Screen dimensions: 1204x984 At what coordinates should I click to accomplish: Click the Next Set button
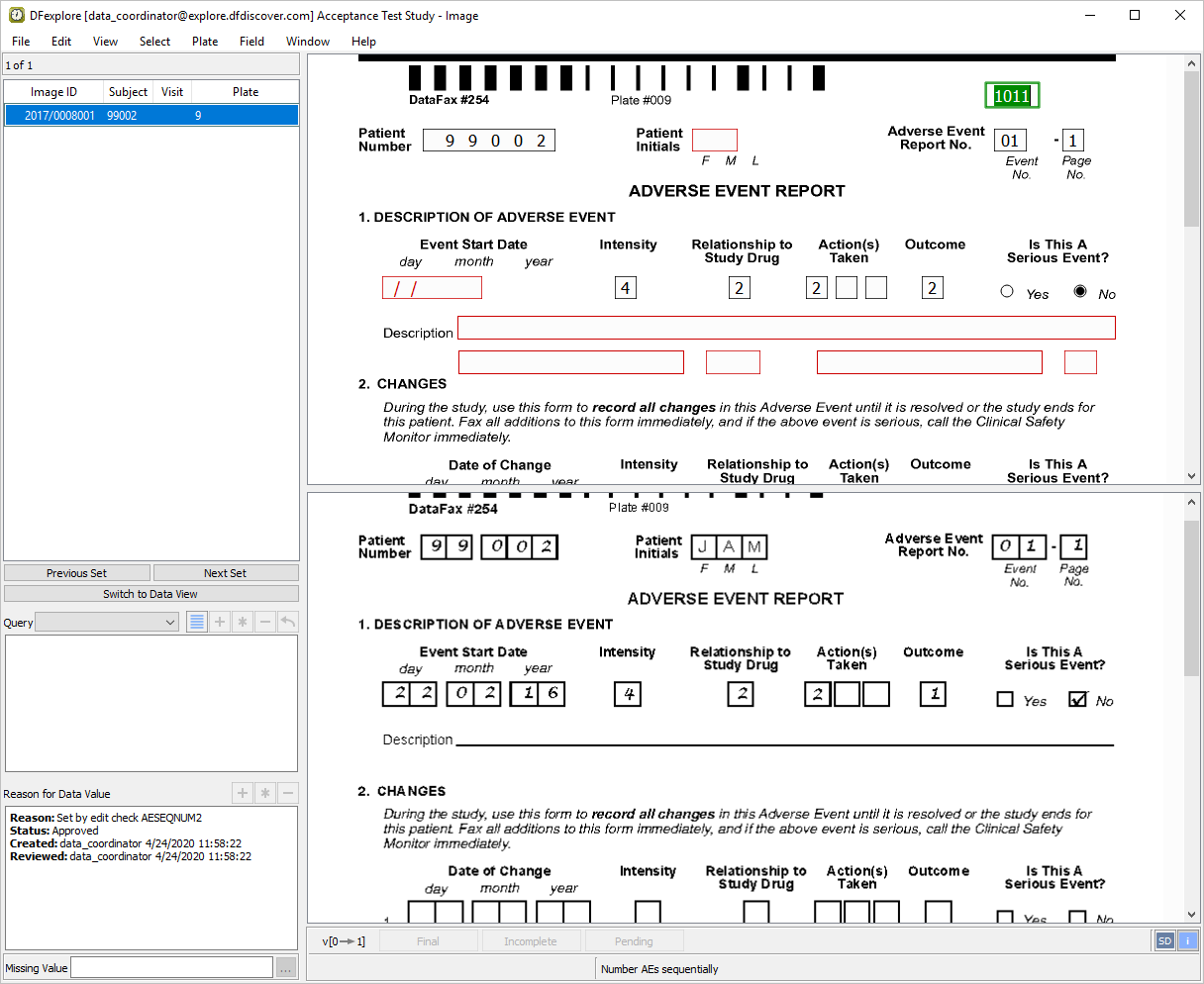pos(225,573)
